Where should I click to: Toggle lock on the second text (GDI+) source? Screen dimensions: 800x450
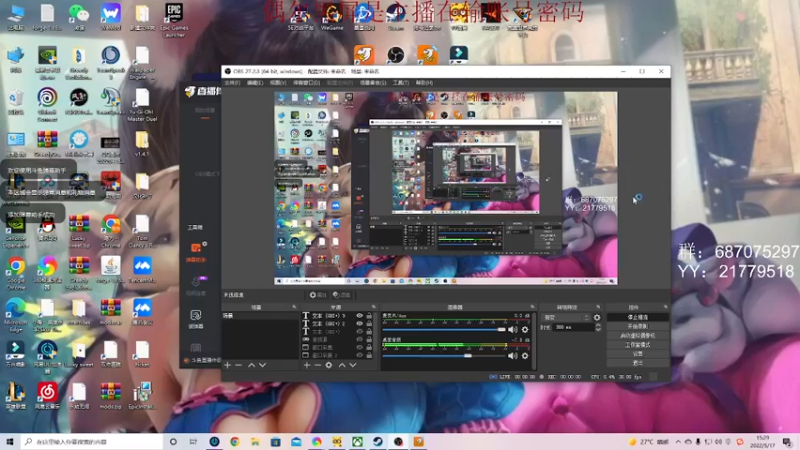click(x=369, y=323)
